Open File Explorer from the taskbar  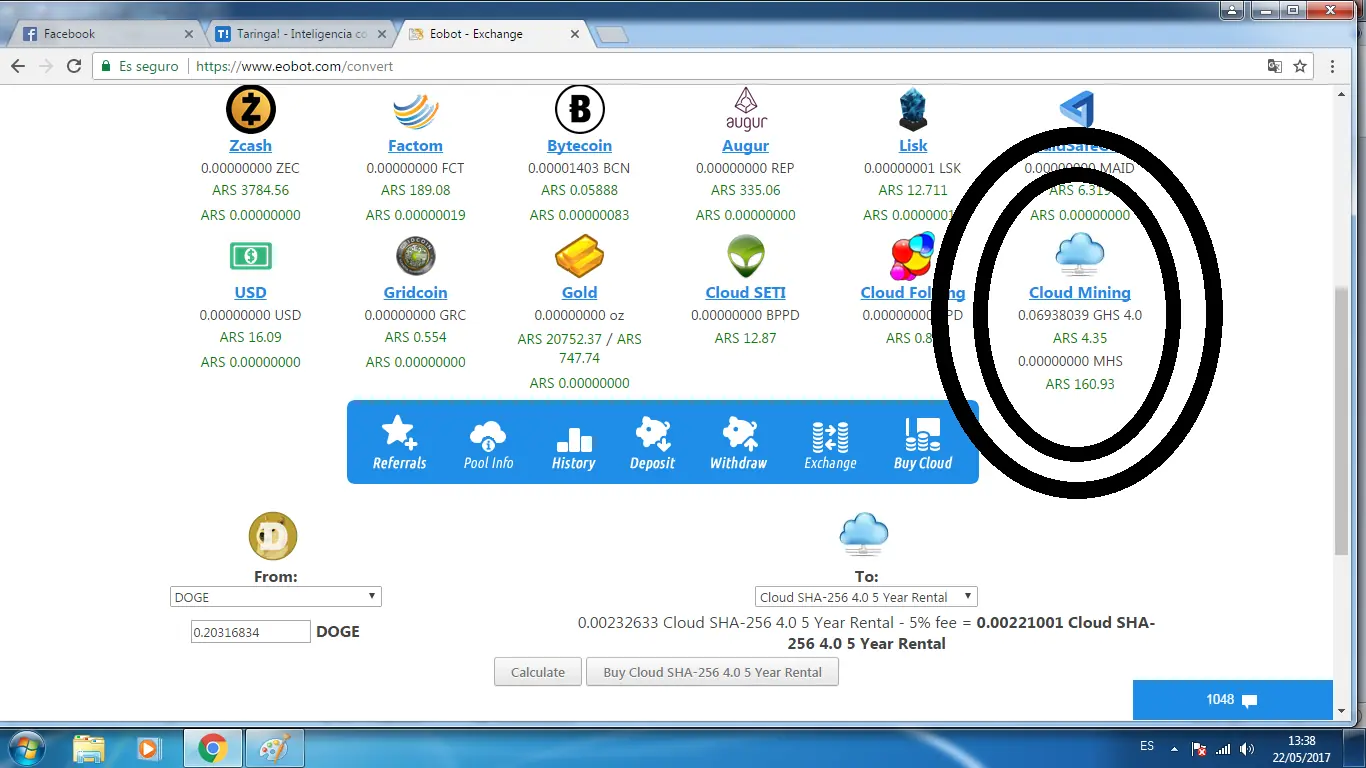pyautogui.click(x=88, y=748)
